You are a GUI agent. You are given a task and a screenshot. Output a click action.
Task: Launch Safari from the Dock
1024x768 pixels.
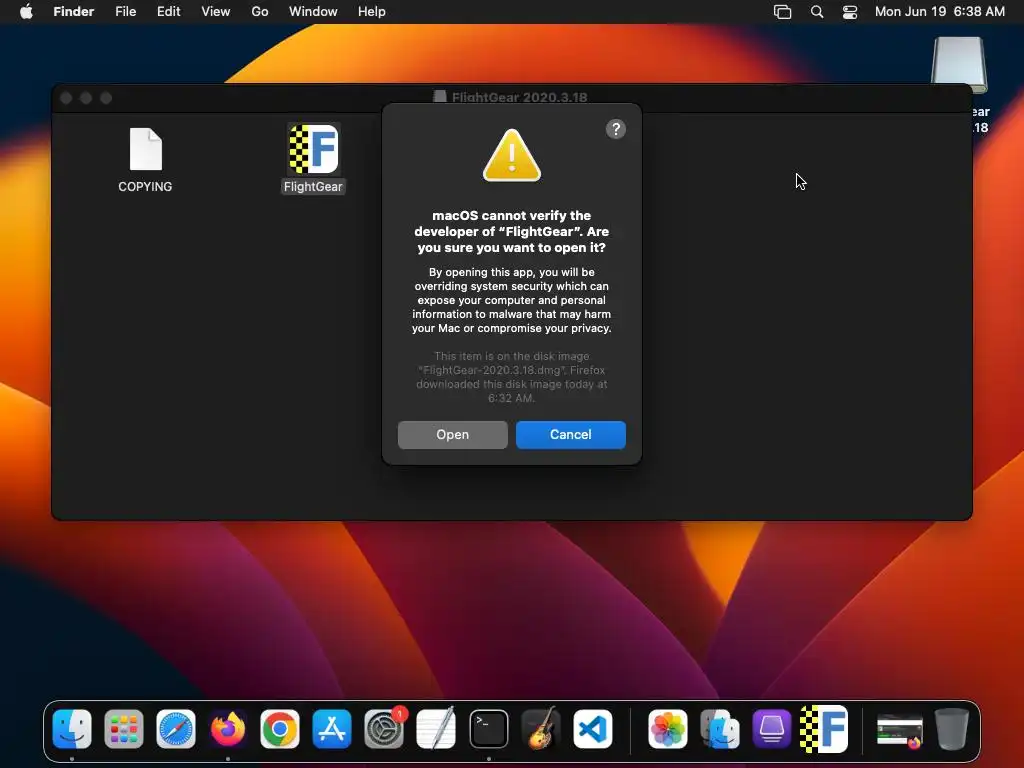point(176,729)
